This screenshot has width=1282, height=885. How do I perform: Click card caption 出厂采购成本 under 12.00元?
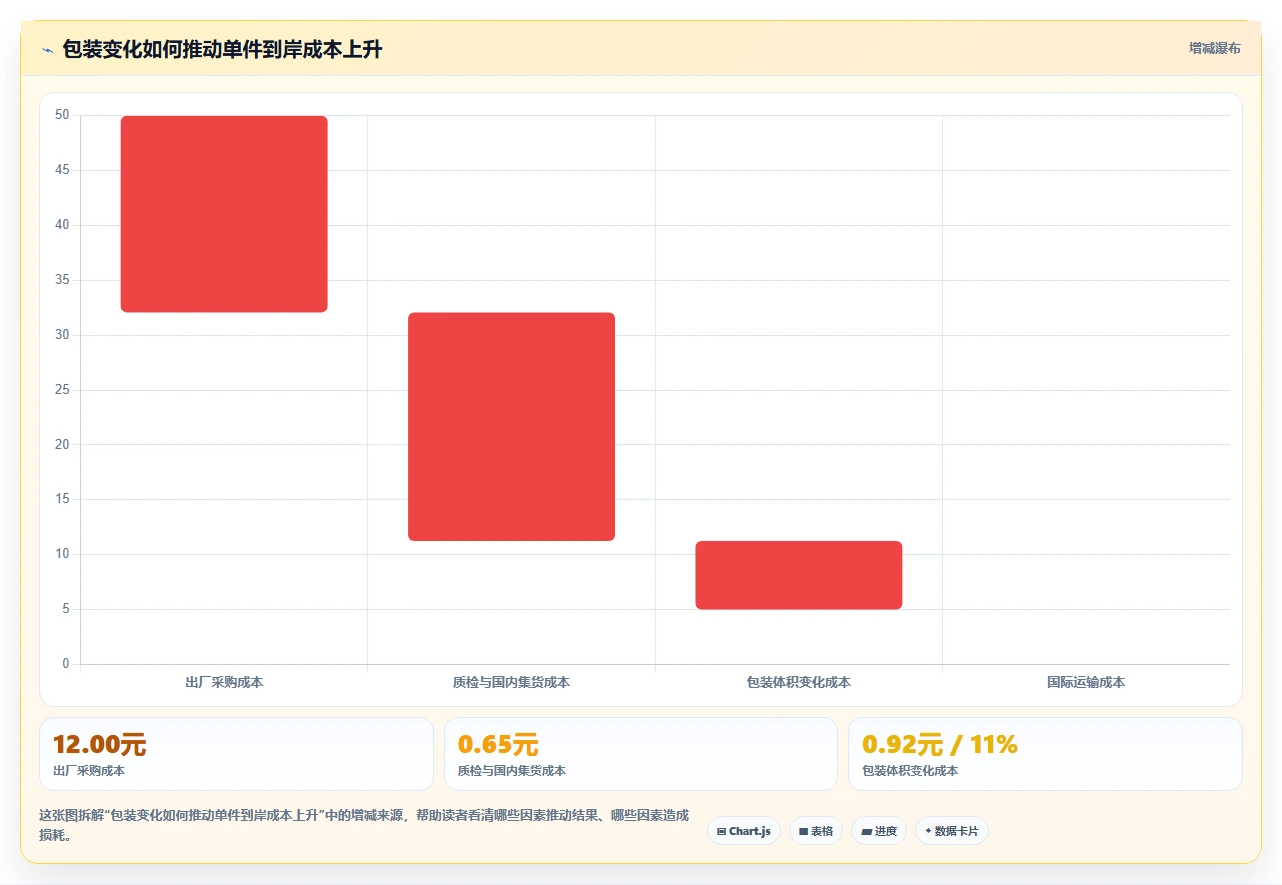(89, 771)
